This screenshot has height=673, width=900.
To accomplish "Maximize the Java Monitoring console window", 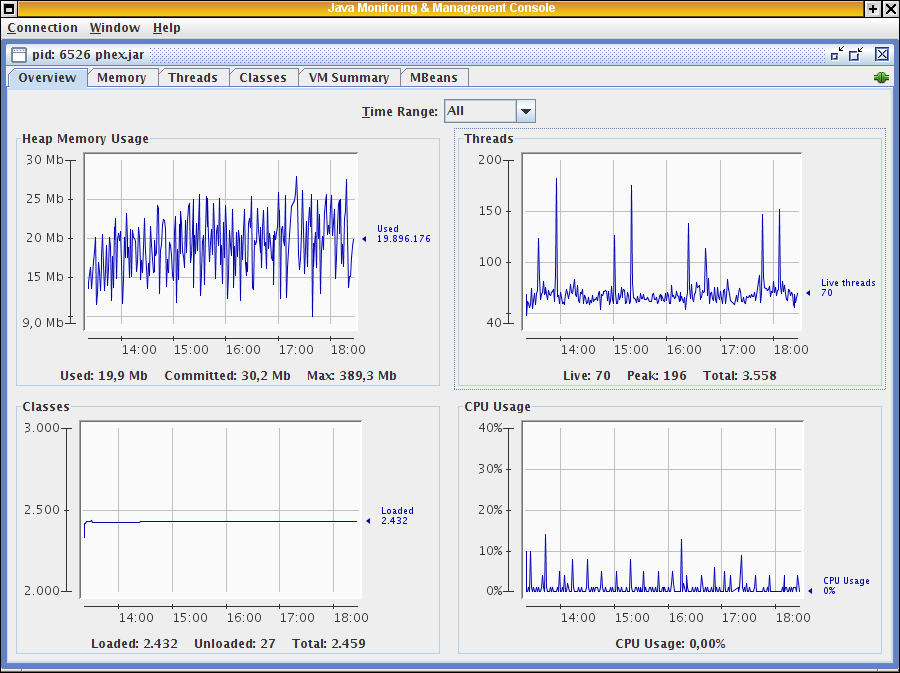I will point(872,8).
